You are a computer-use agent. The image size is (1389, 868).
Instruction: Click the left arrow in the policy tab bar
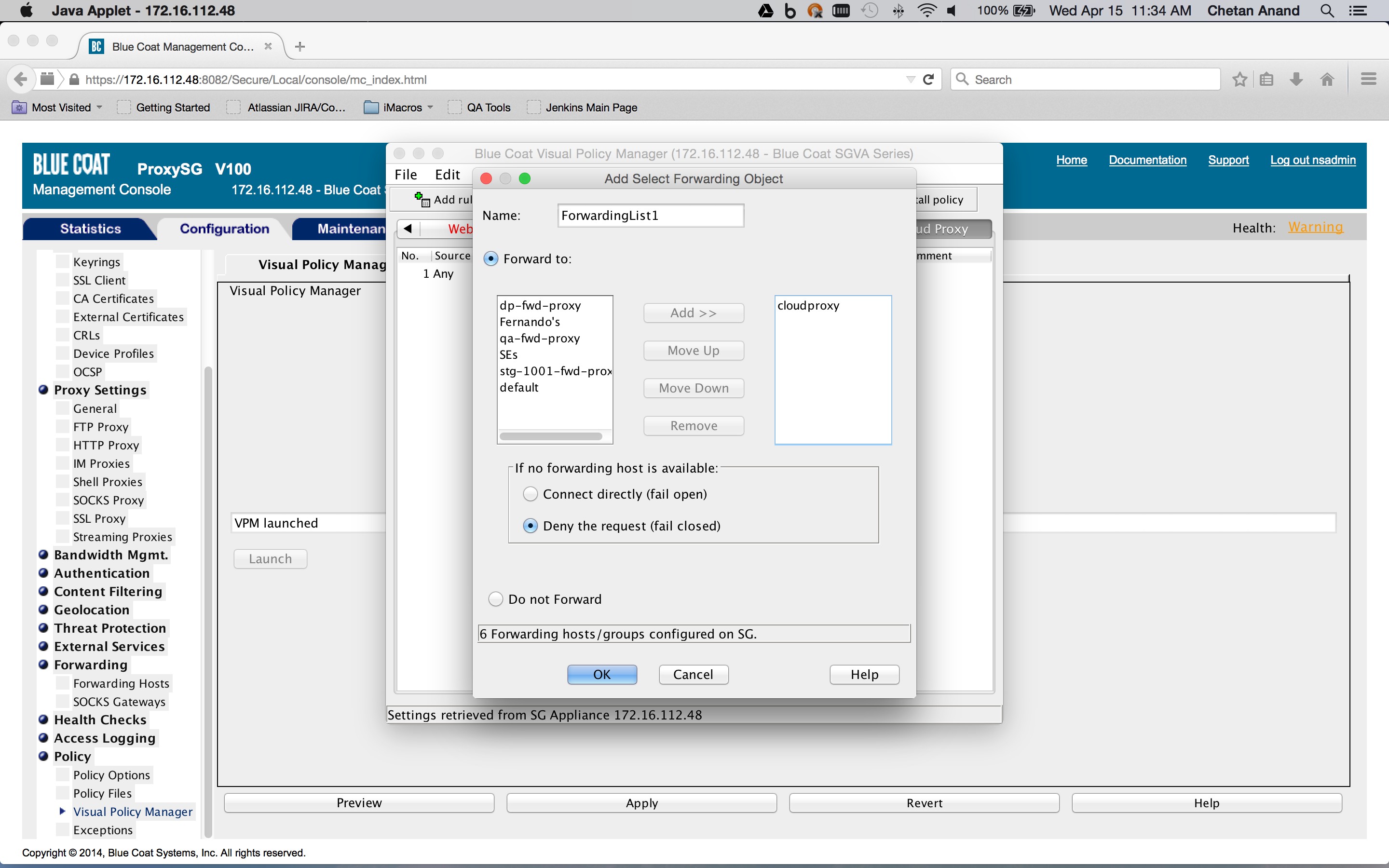click(408, 229)
